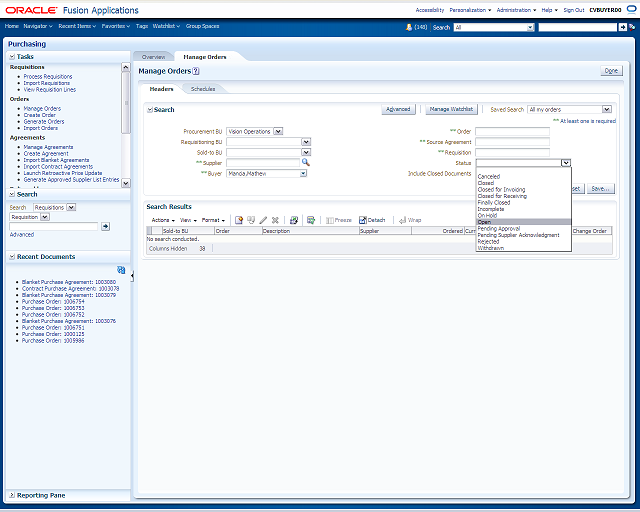Click the Wrap toolbar button
The height and width of the screenshot is (512, 640).
tap(410, 220)
